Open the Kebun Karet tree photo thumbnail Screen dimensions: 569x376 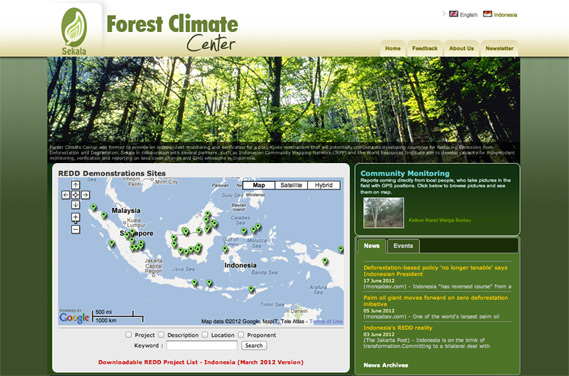pos(384,213)
